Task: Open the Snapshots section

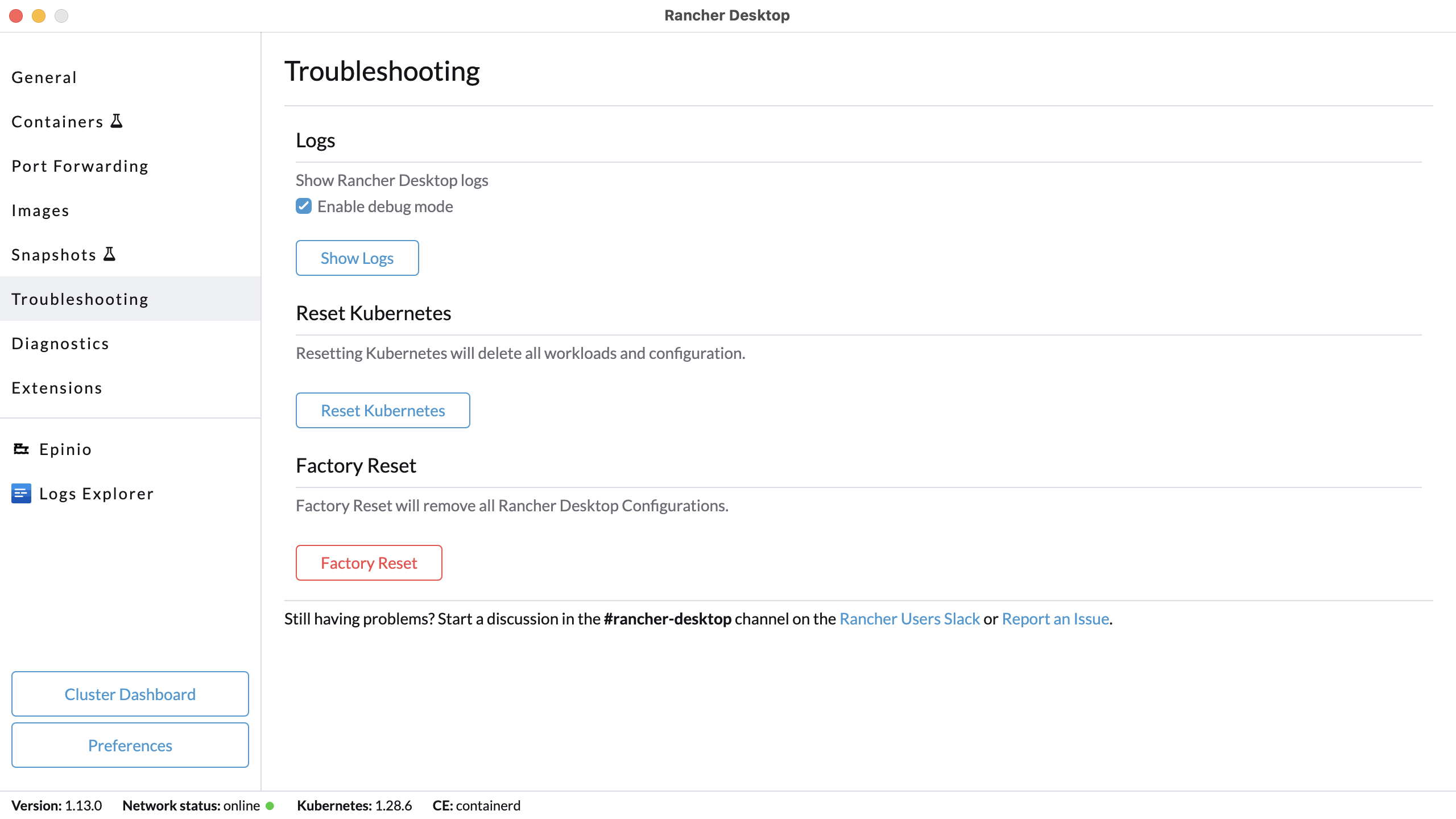Action: tap(130, 255)
